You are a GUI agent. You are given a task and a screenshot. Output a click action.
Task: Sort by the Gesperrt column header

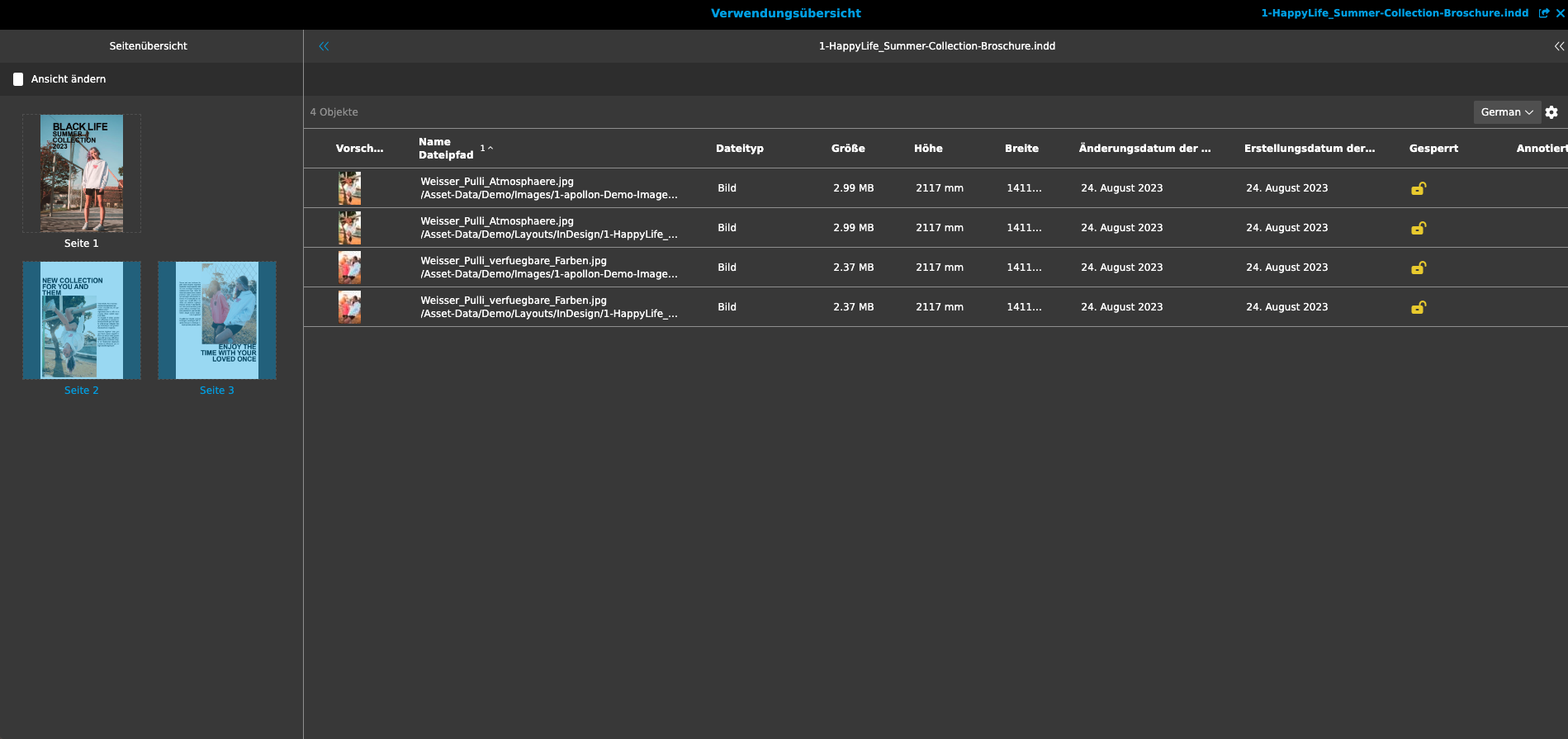1433,149
